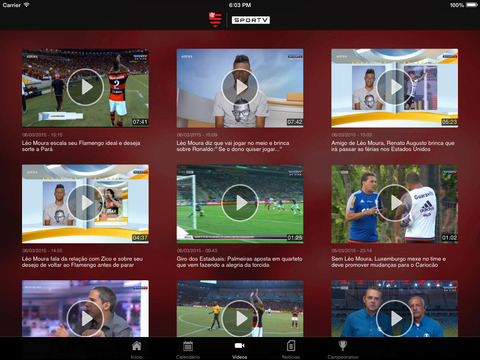Play video about Léo Moura playing midfield
480x360 pixels.
pos(240,87)
